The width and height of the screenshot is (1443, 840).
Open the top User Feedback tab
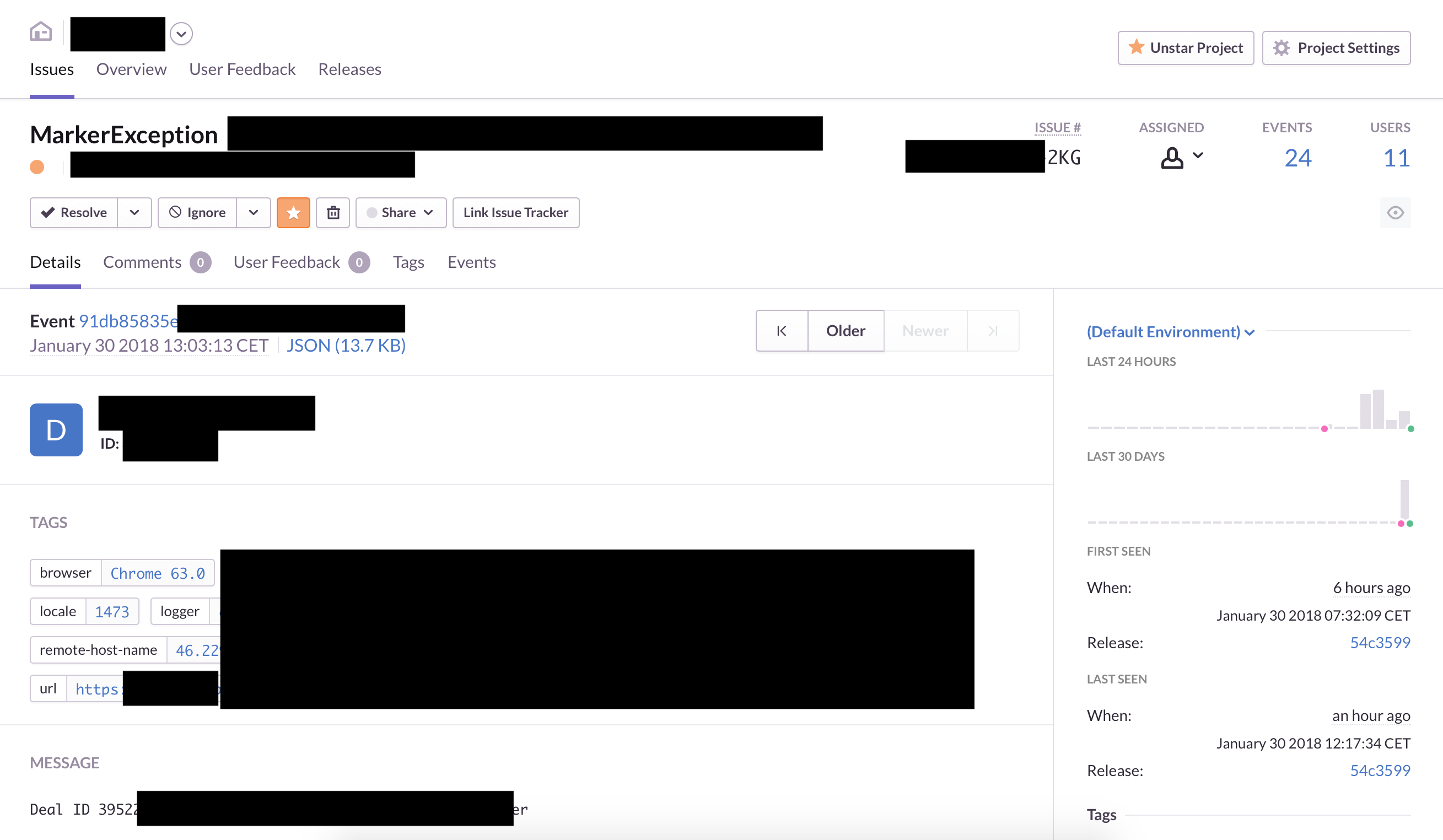(x=242, y=69)
